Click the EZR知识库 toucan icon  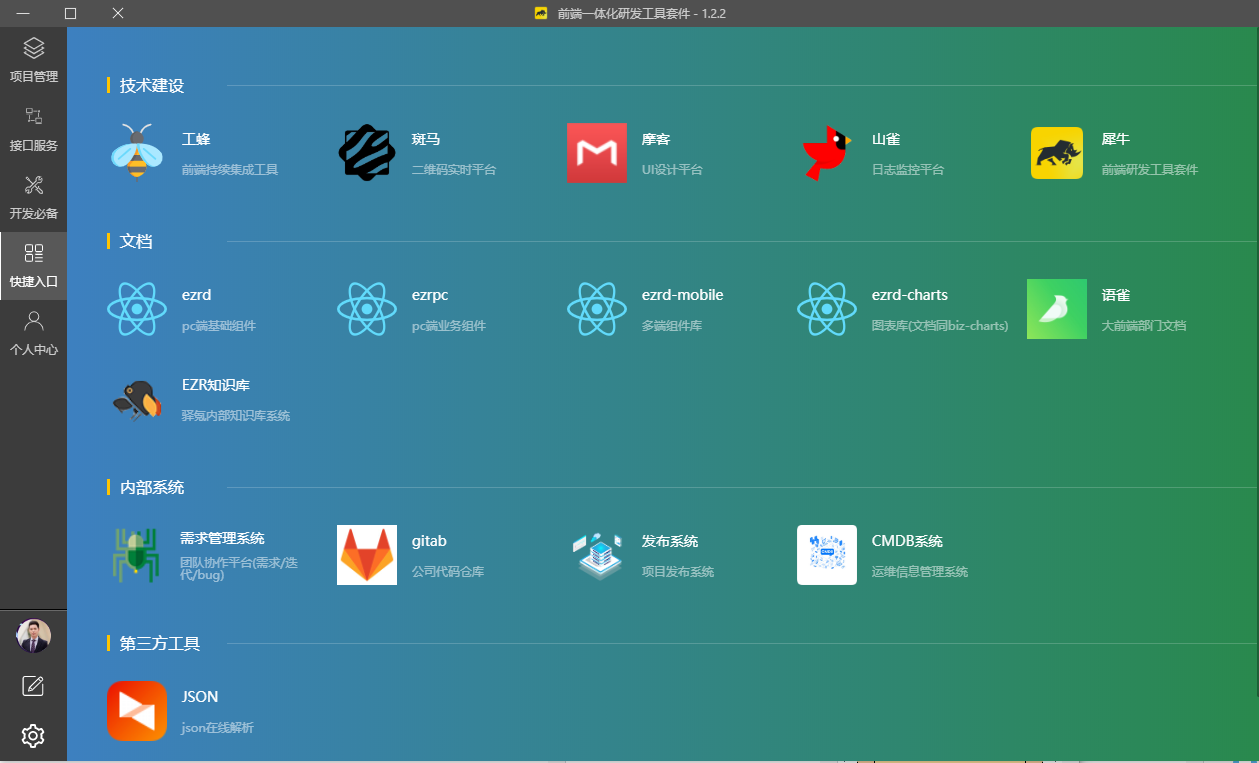[x=137, y=399]
